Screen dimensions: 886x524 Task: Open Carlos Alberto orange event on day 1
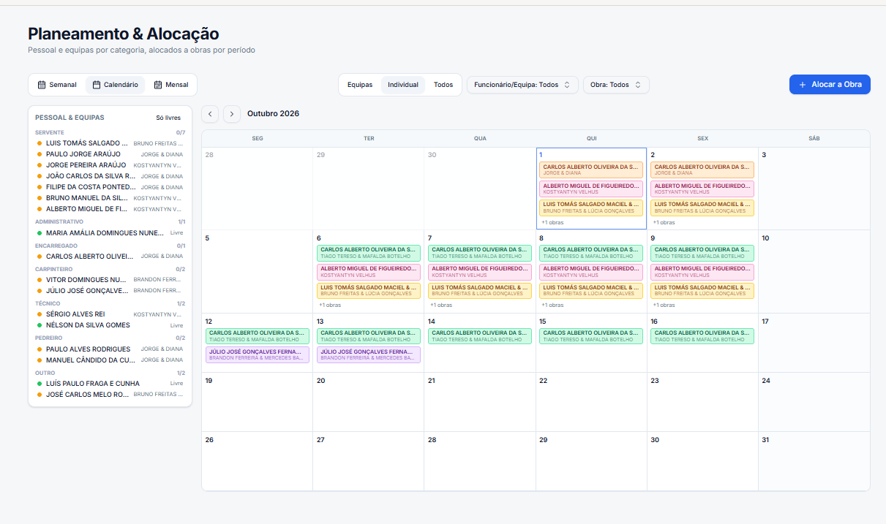[x=591, y=170]
